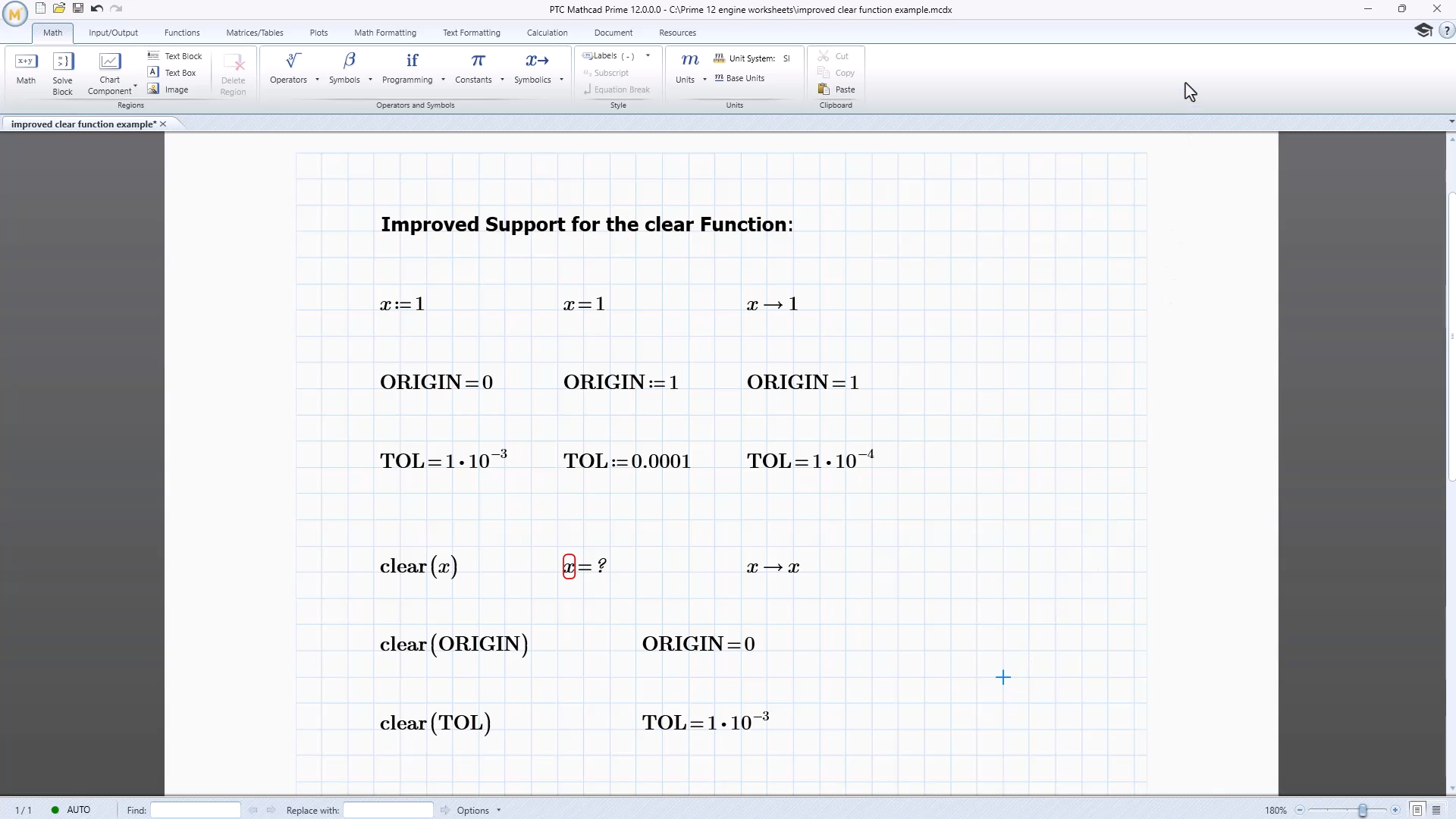Open the Getting Started graduation cap icon
This screenshot has width=1456, height=819.
1423,30
